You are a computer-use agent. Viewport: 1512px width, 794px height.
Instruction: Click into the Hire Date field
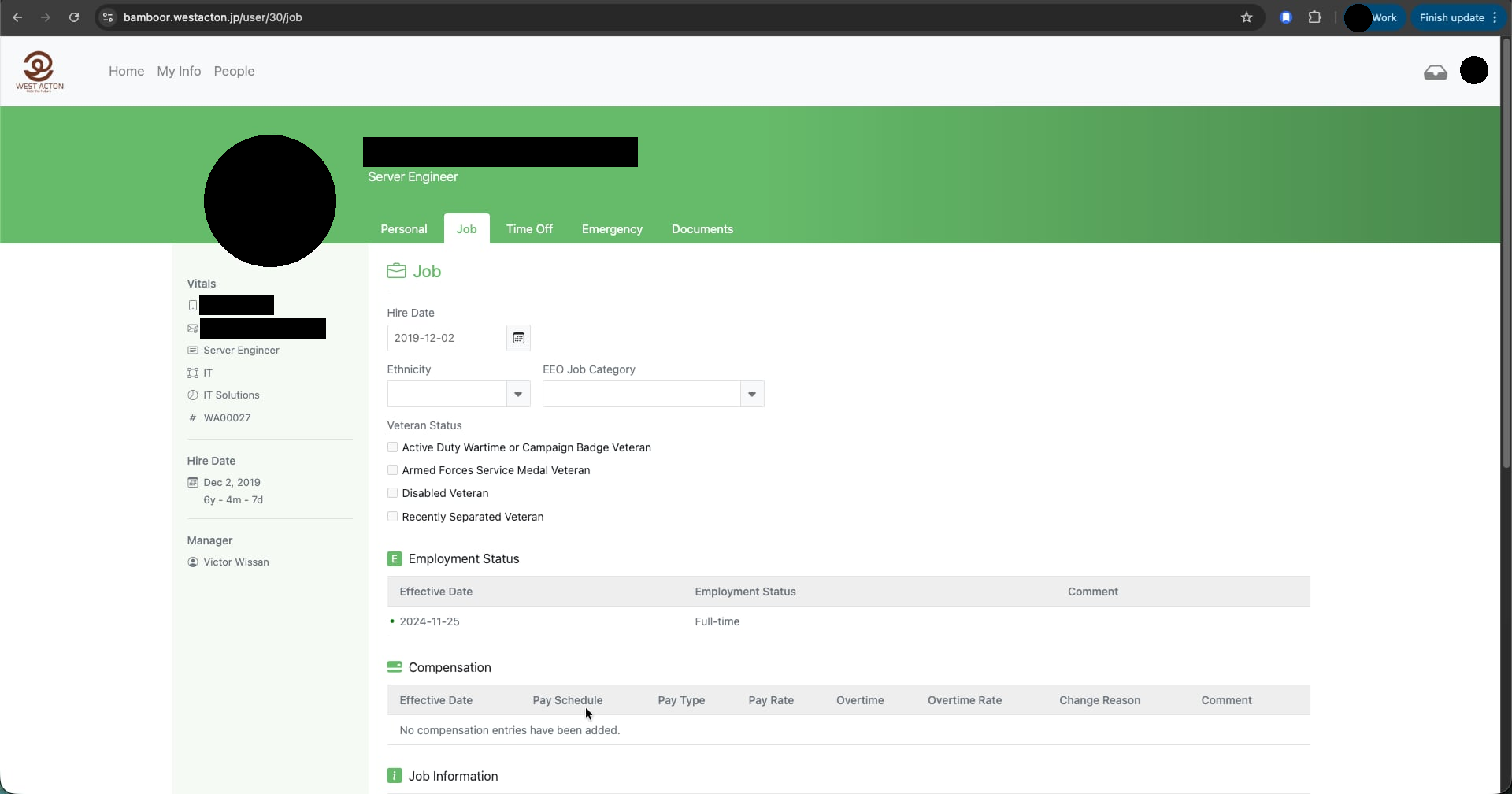447,338
